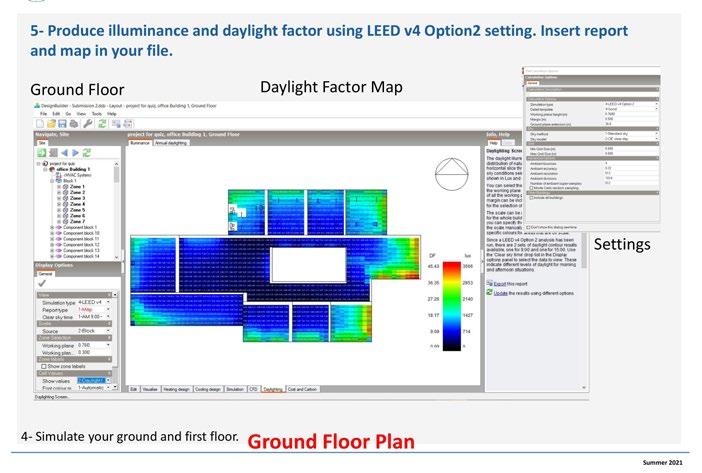Select the Zone 1 icon in the tree
Image resolution: width=702 pixels, height=473 pixels.
click(x=65, y=187)
